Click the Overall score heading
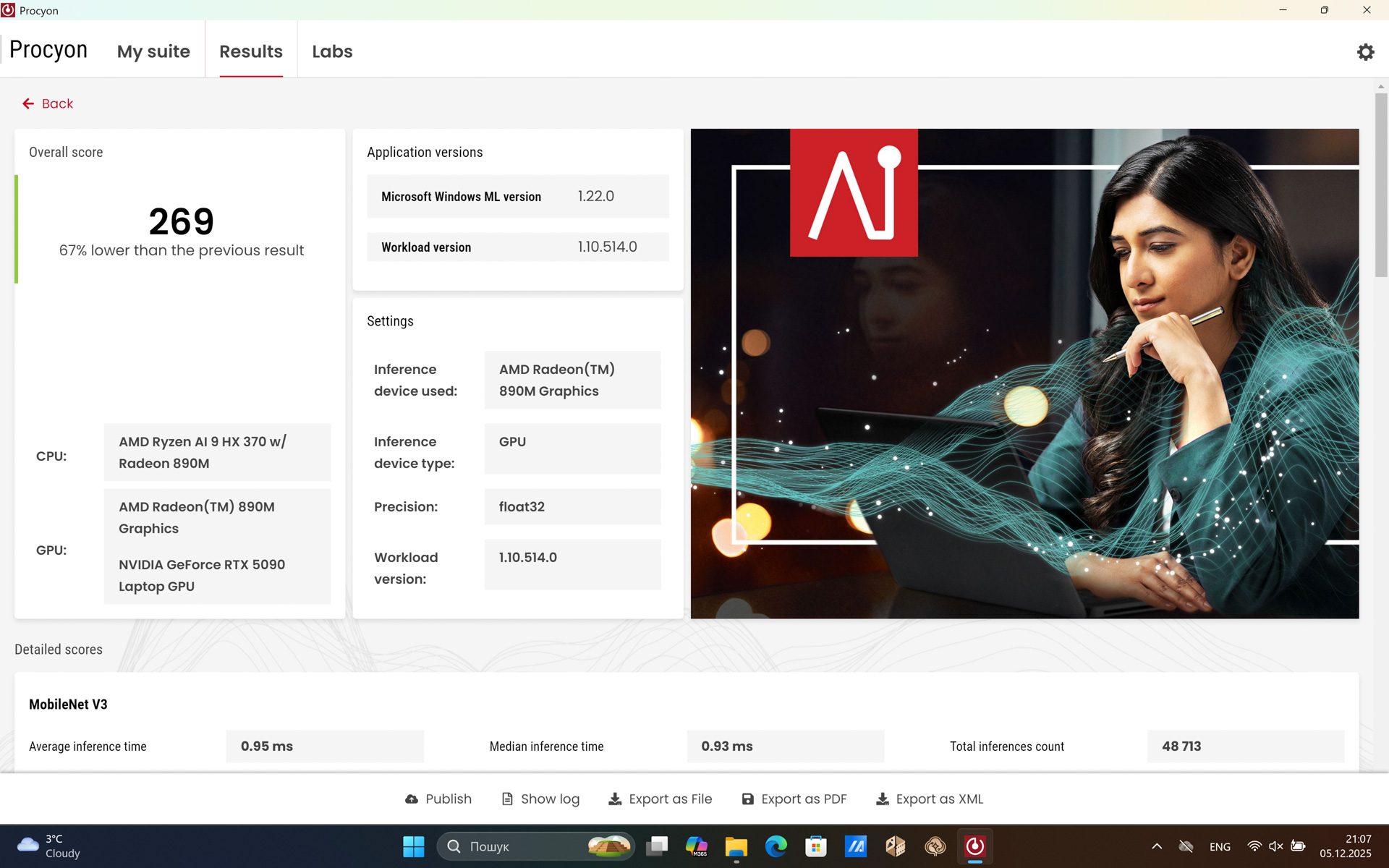Viewport: 1389px width, 868px height. [x=66, y=152]
